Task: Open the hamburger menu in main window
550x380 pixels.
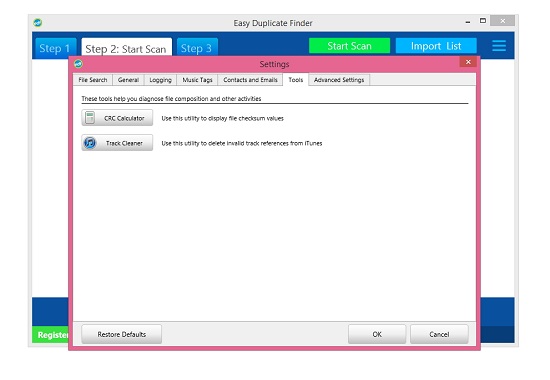Action: pyautogui.click(x=499, y=46)
